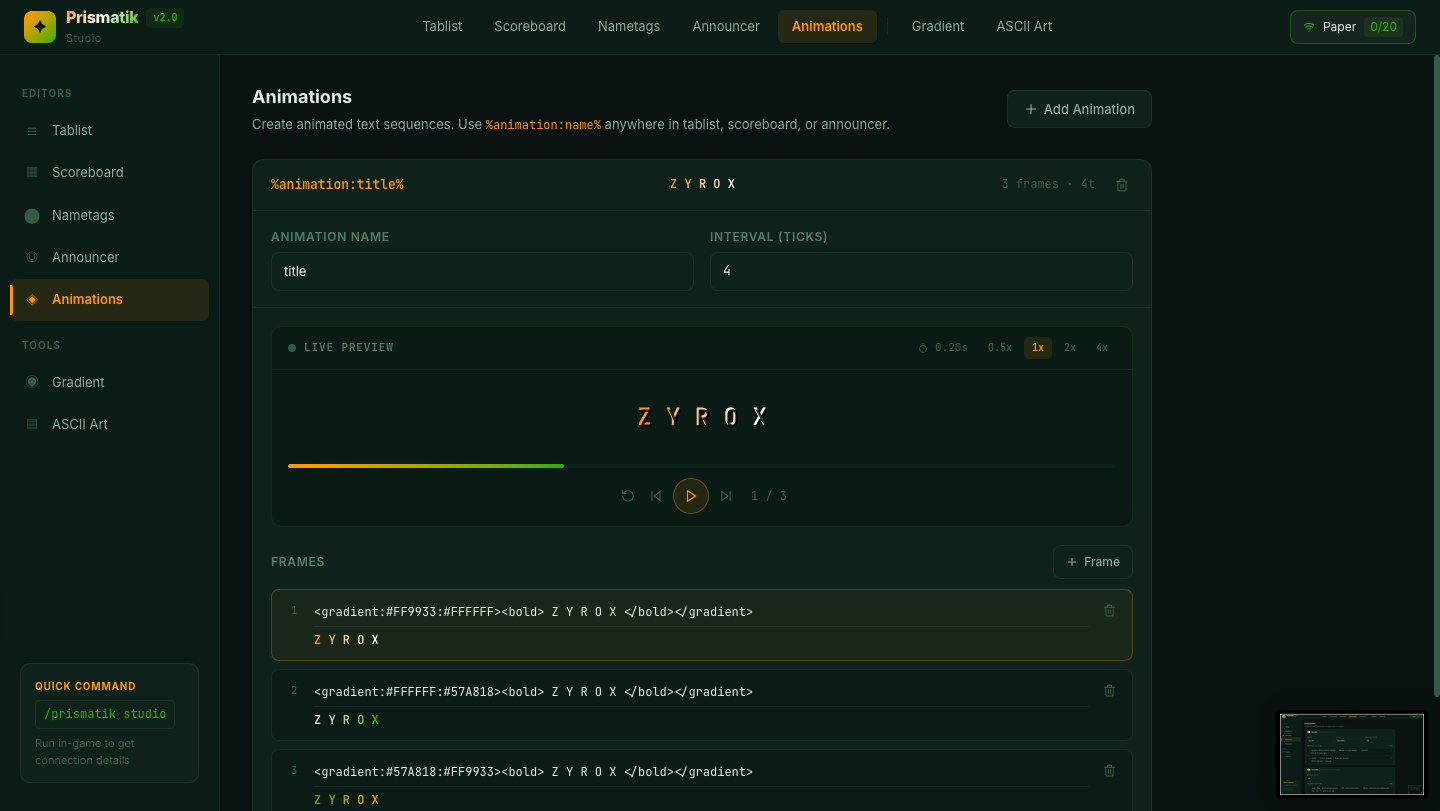Switch to the ASCII Art top tab
This screenshot has width=1440, height=811.
(1024, 27)
